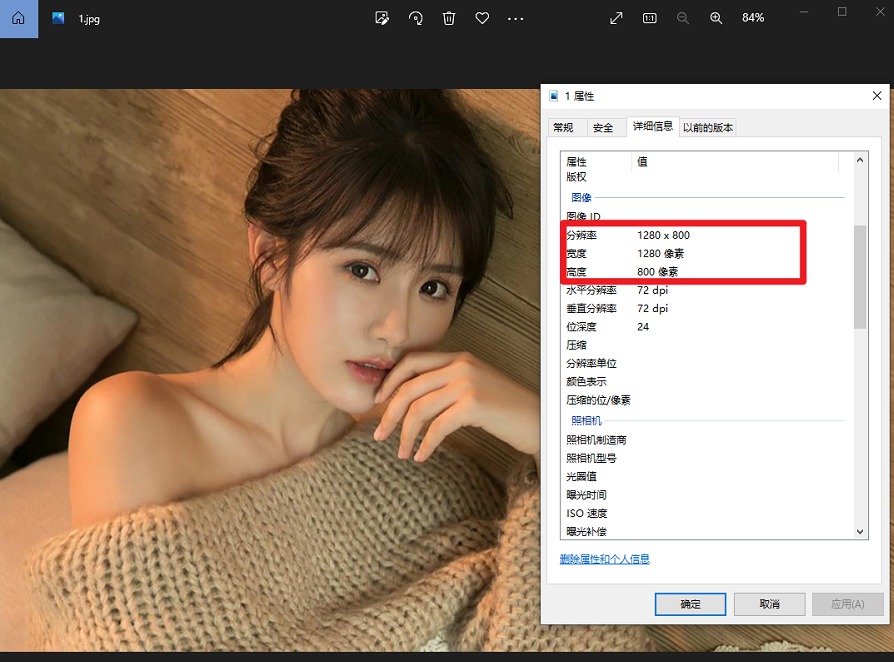Image resolution: width=894 pixels, height=662 pixels.
Task: Select the 详细信息 tab
Action: tap(653, 126)
